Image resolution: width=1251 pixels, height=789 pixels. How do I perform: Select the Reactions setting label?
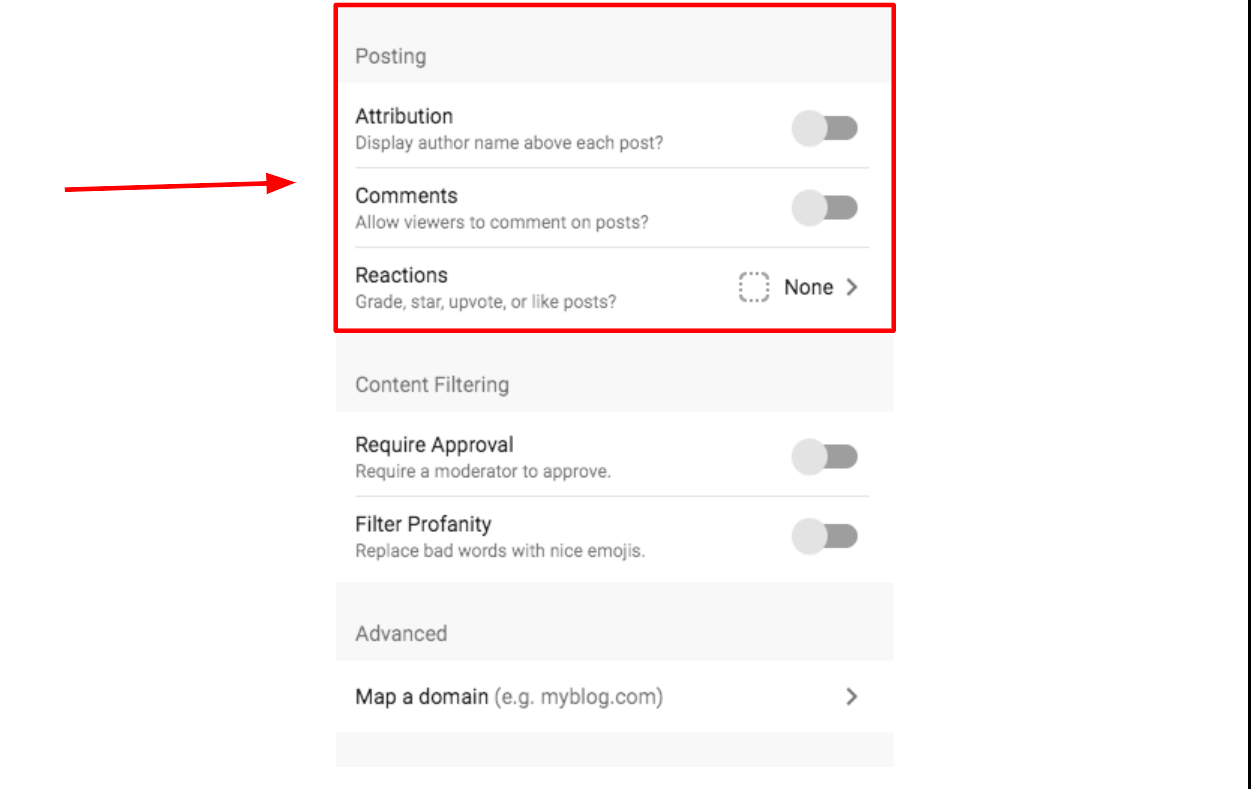[x=401, y=275]
